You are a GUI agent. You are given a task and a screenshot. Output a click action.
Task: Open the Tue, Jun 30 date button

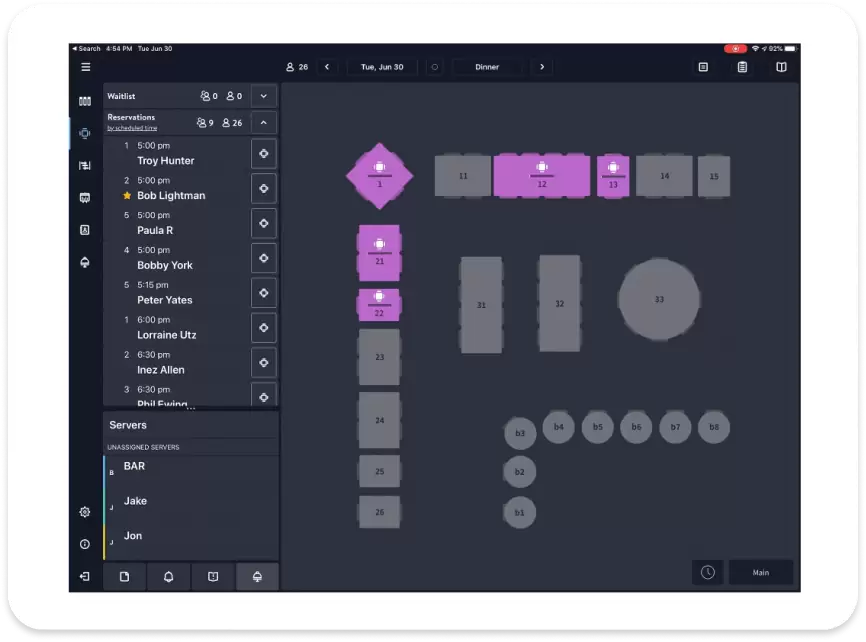[x=382, y=67]
